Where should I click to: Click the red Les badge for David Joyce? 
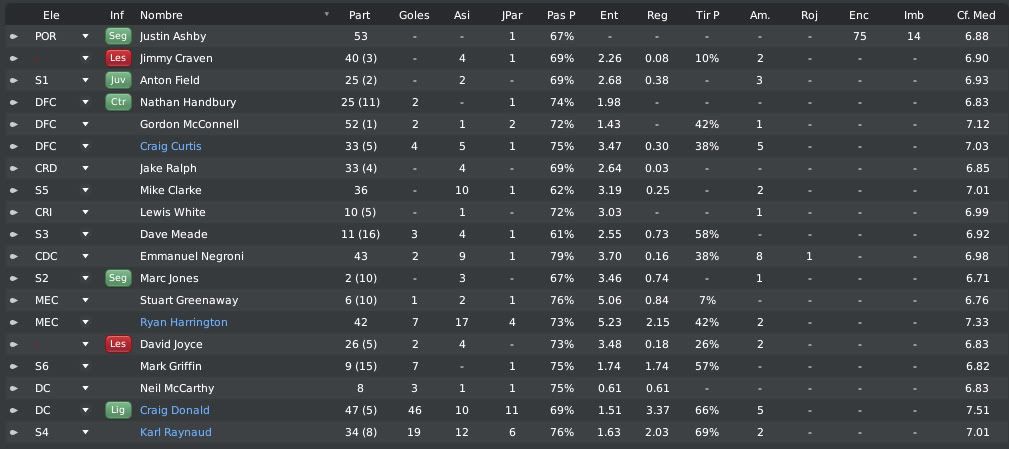point(118,344)
